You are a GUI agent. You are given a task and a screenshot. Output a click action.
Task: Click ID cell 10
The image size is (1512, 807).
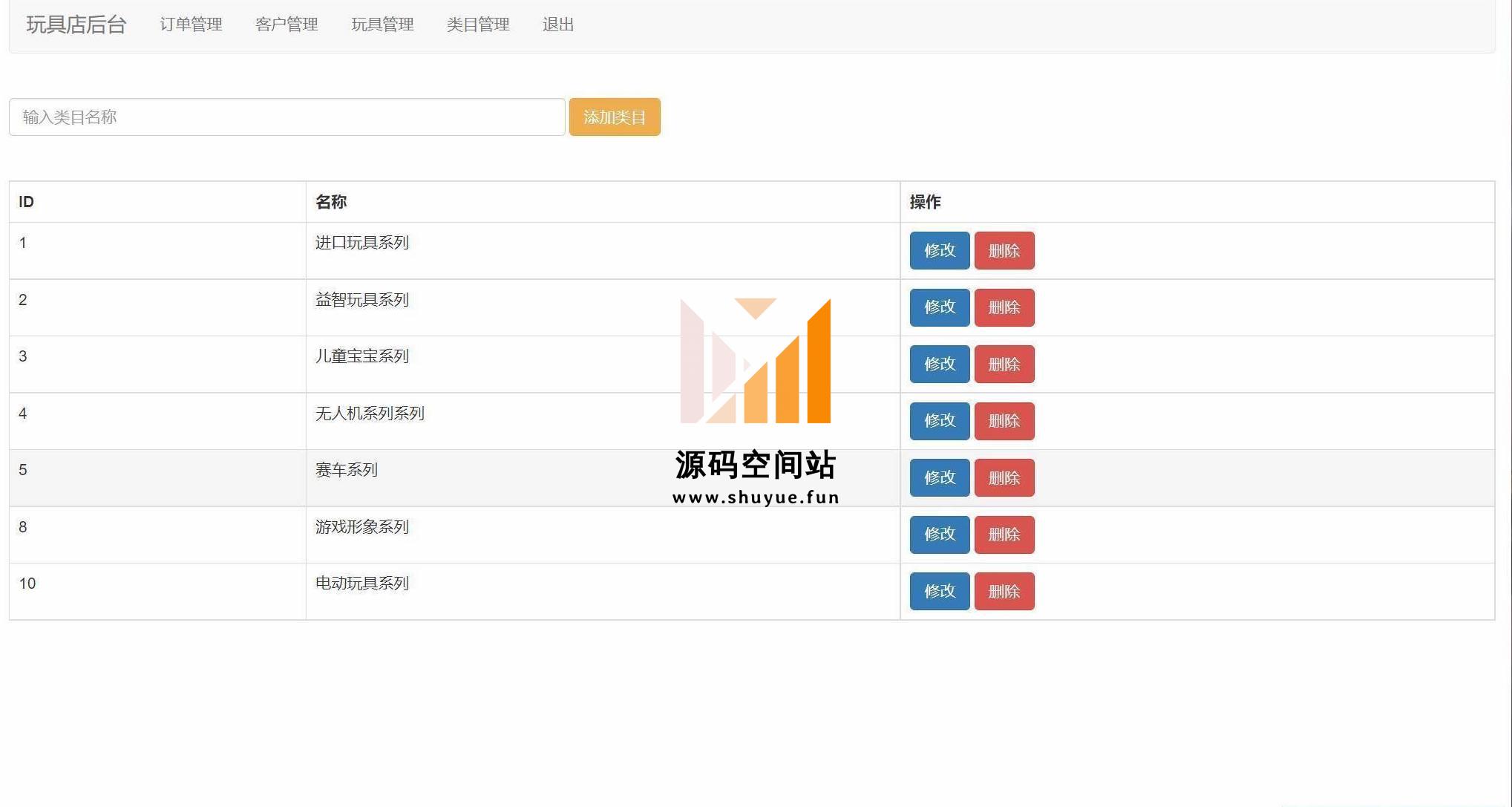tap(157, 592)
